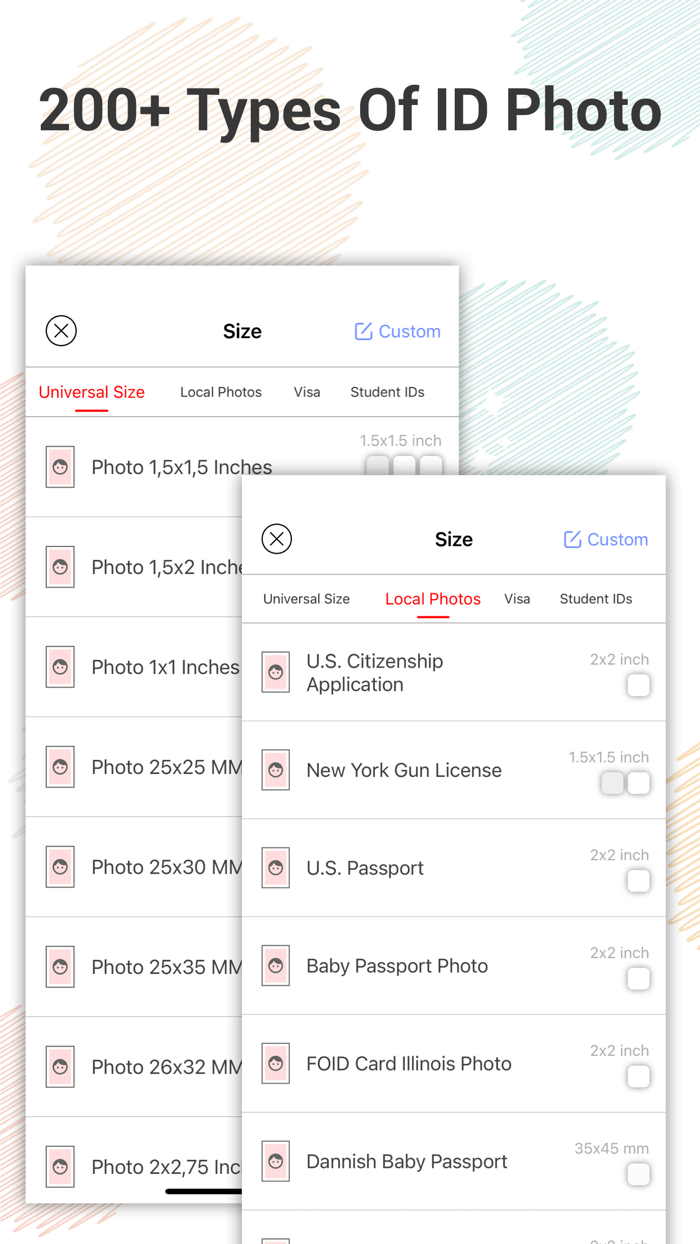Screen dimensions: 700x1244
Task: Select U.S. Passport size
Action: pos(454,868)
